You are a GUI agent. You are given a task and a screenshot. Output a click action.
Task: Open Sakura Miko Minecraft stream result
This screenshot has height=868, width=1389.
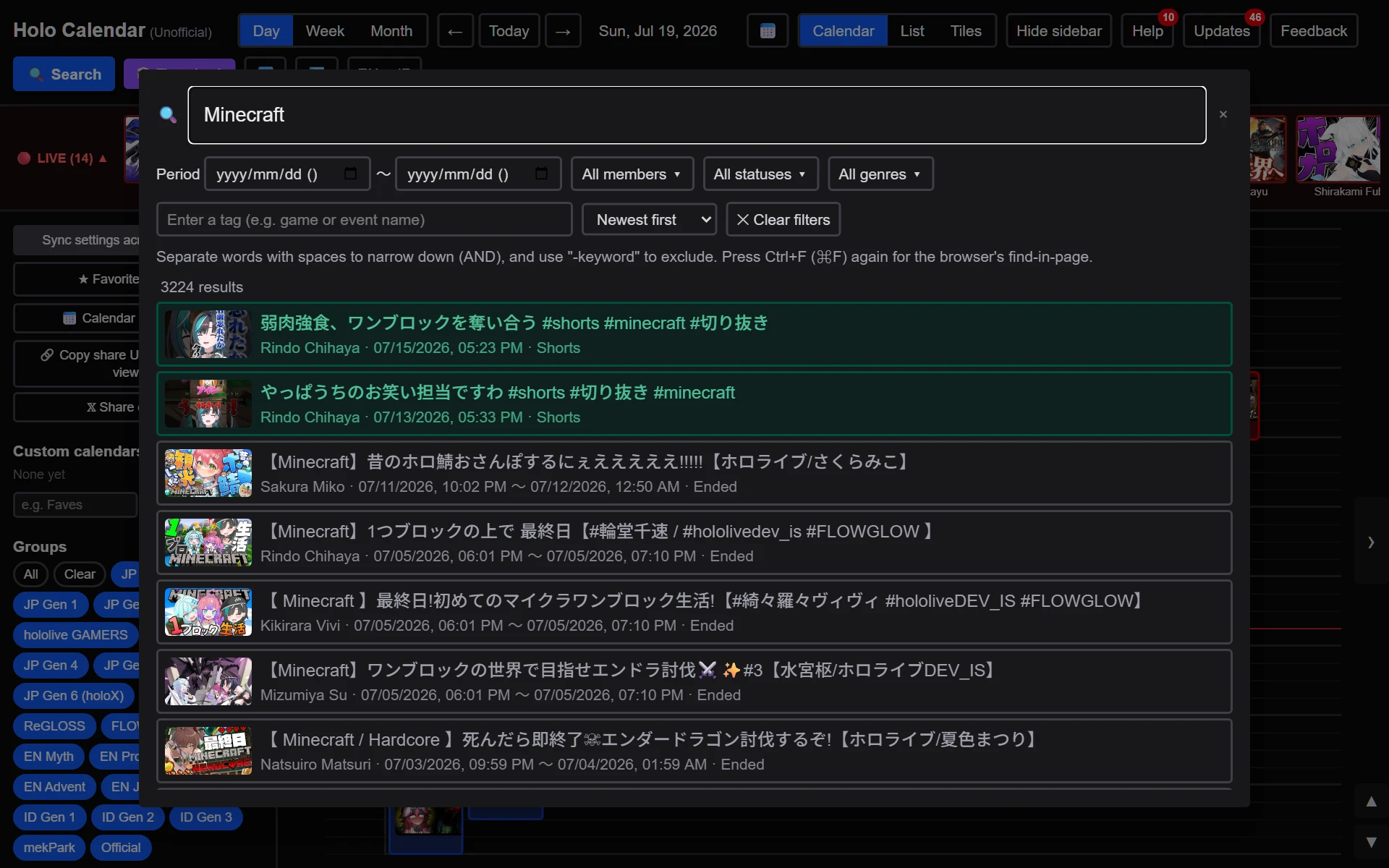694,473
